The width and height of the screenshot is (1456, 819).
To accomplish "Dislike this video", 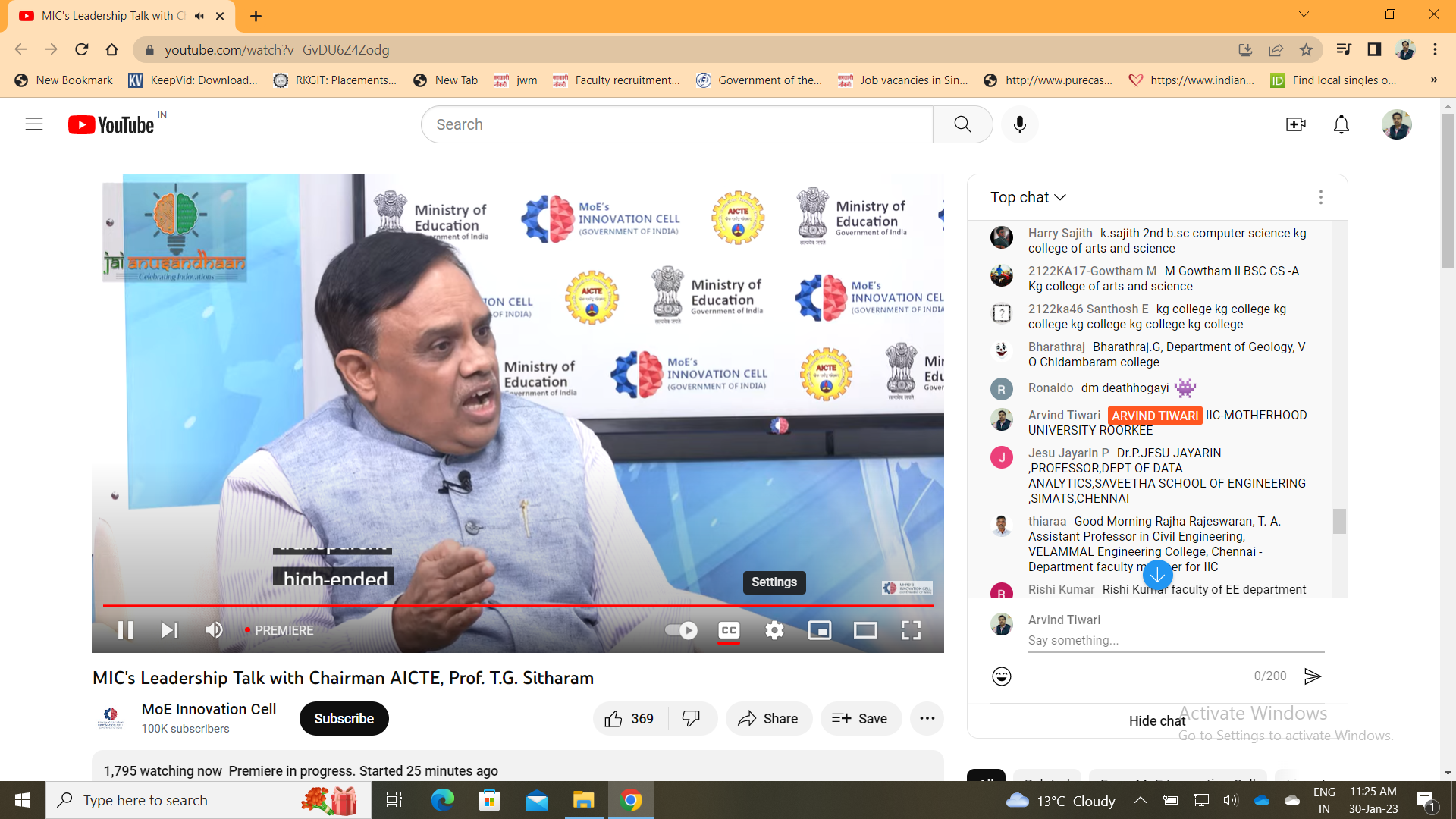I will click(692, 719).
